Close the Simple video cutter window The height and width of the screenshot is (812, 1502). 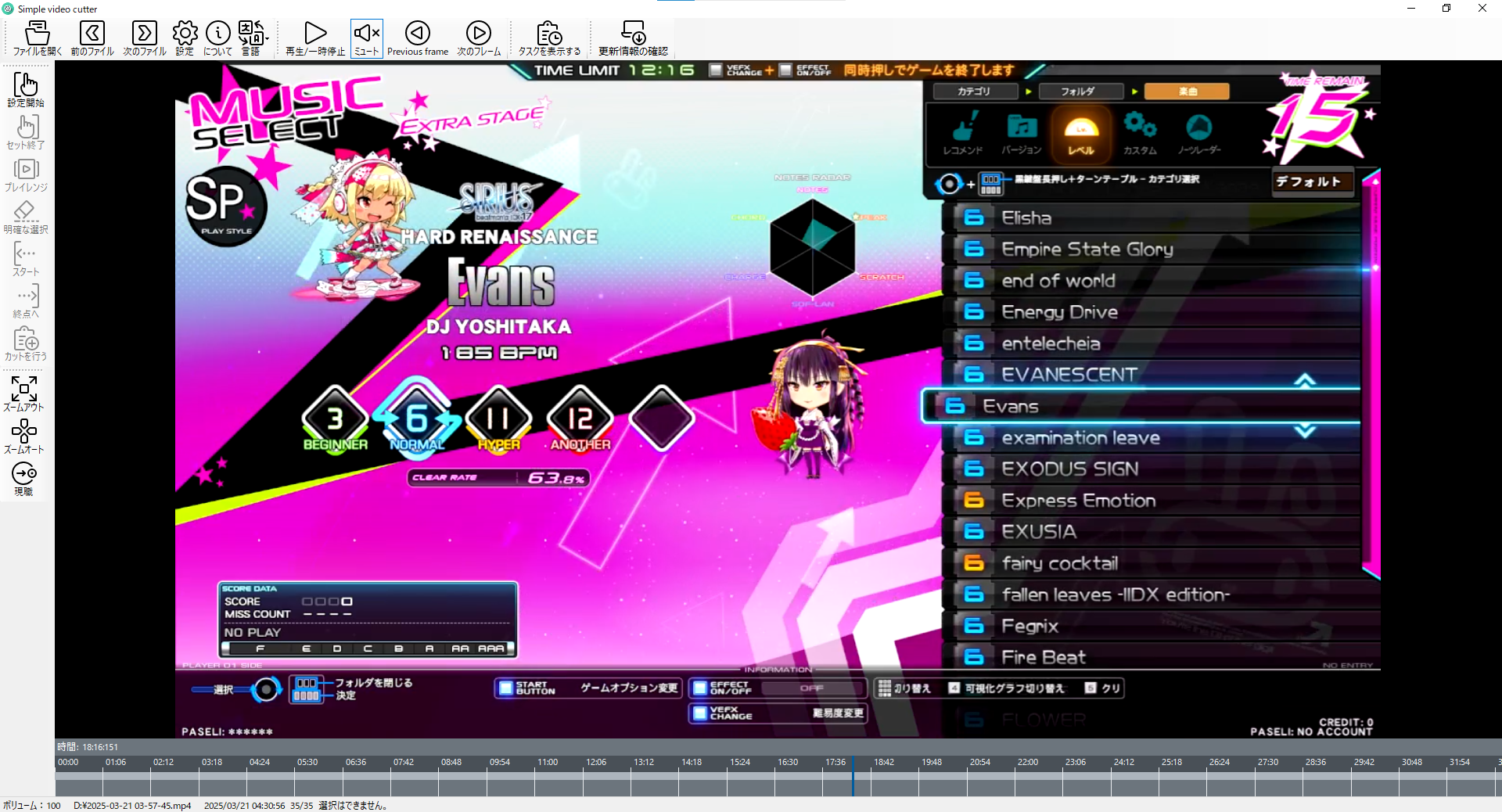1482,9
